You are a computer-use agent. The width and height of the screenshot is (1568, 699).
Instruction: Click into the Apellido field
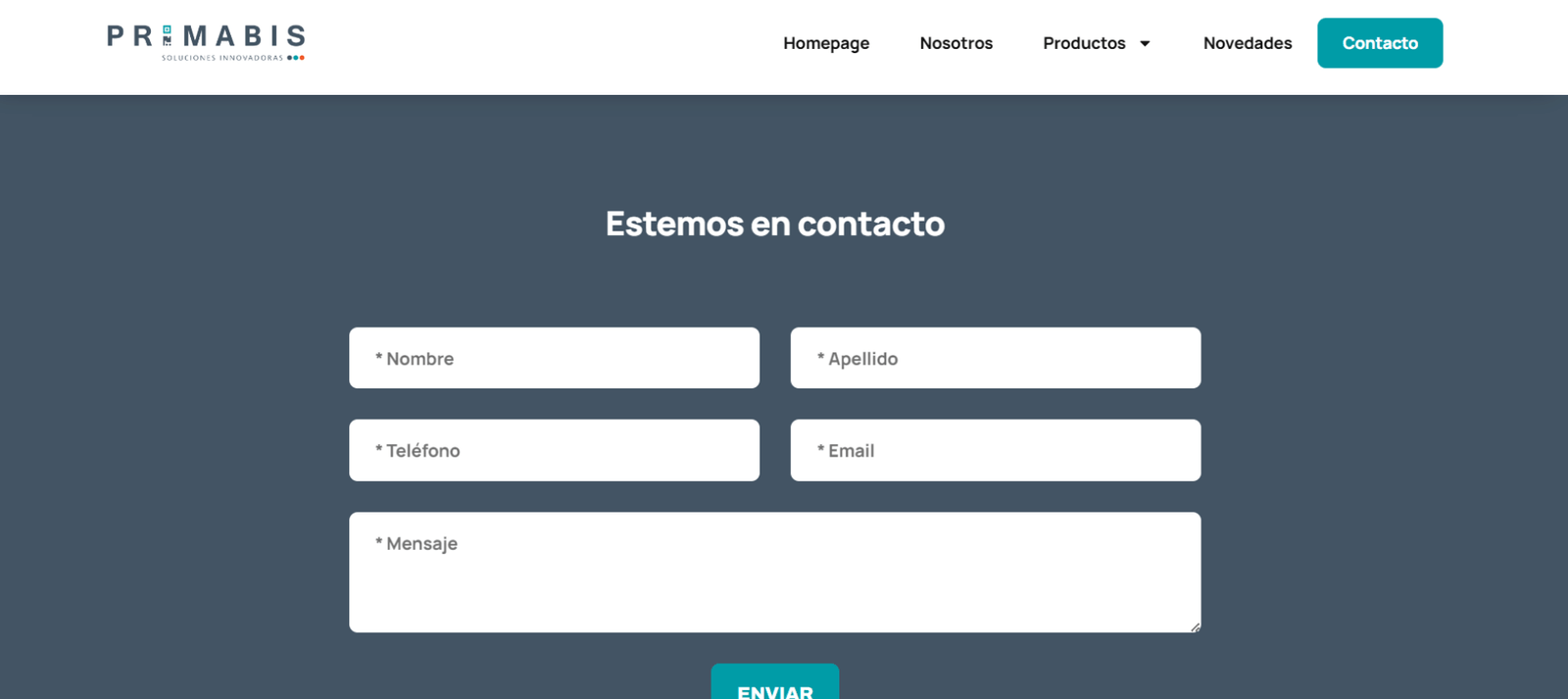pos(995,358)
